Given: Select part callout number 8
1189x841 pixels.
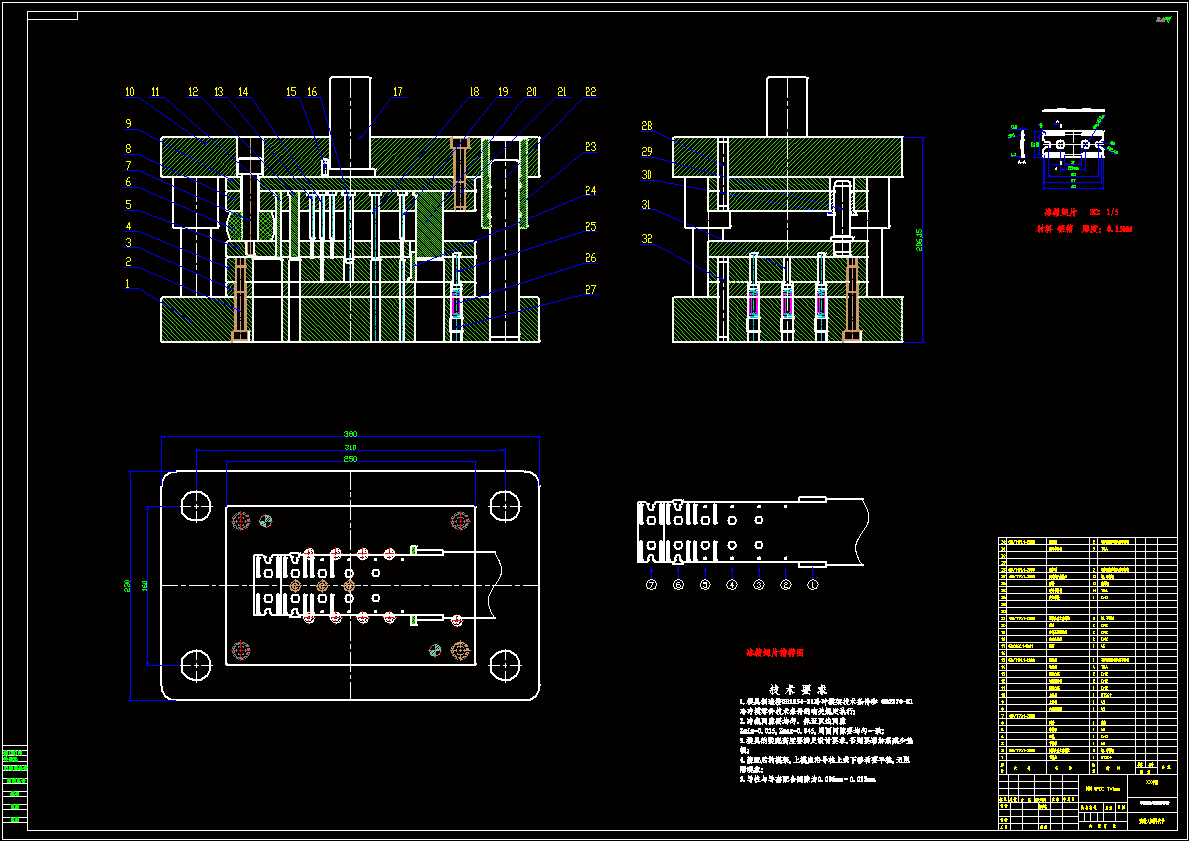Looking at the screenshot, I should coord(128,149).
